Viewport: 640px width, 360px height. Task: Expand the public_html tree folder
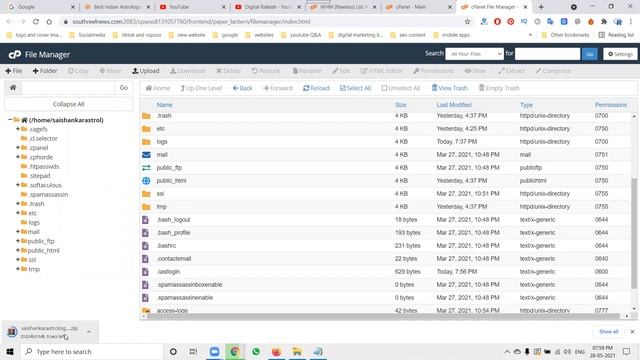click(x=18, y=250)
